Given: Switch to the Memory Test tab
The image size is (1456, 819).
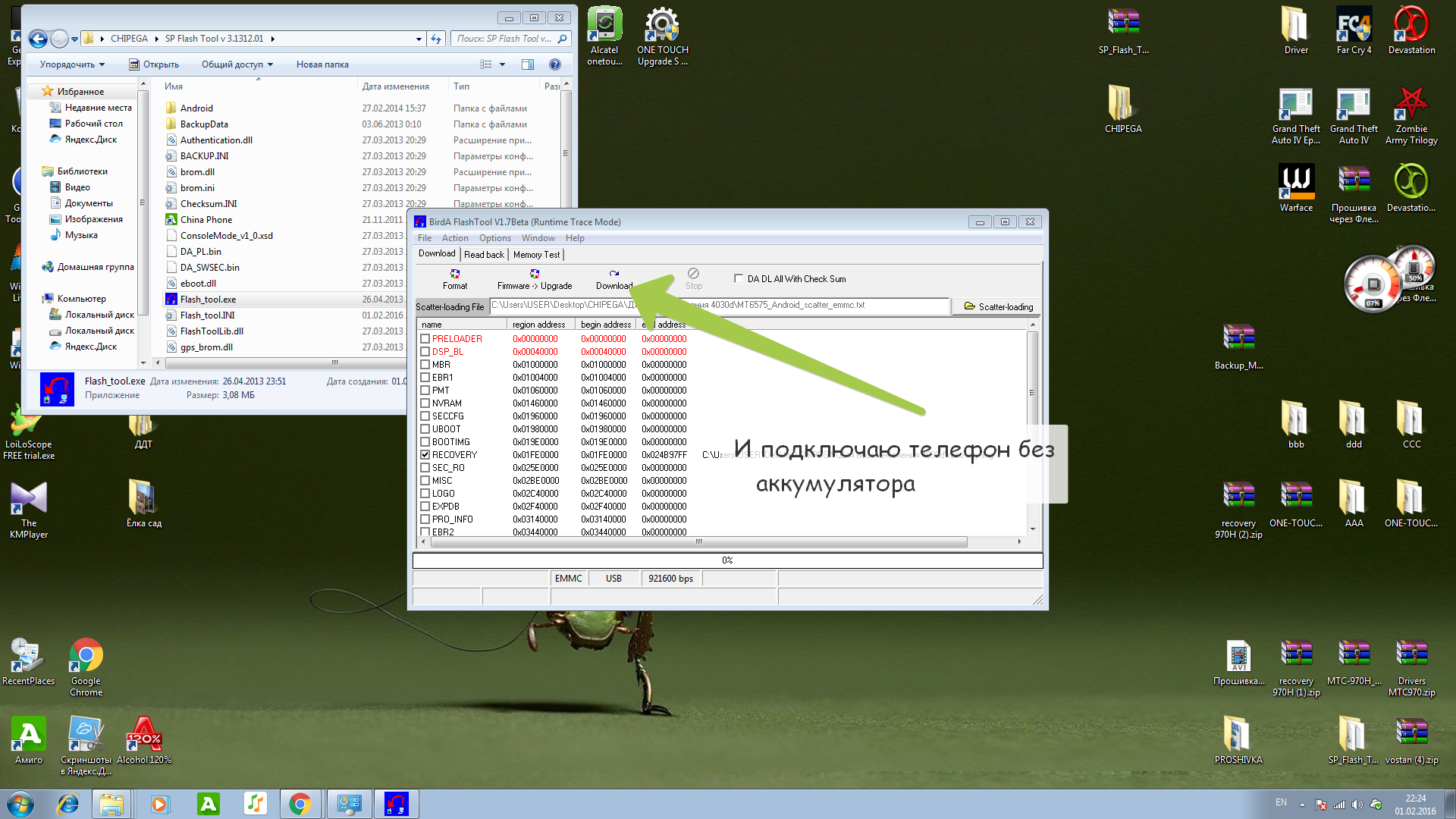Looking at the screenshot, I should pyautogui.click(x=536, y=255).
